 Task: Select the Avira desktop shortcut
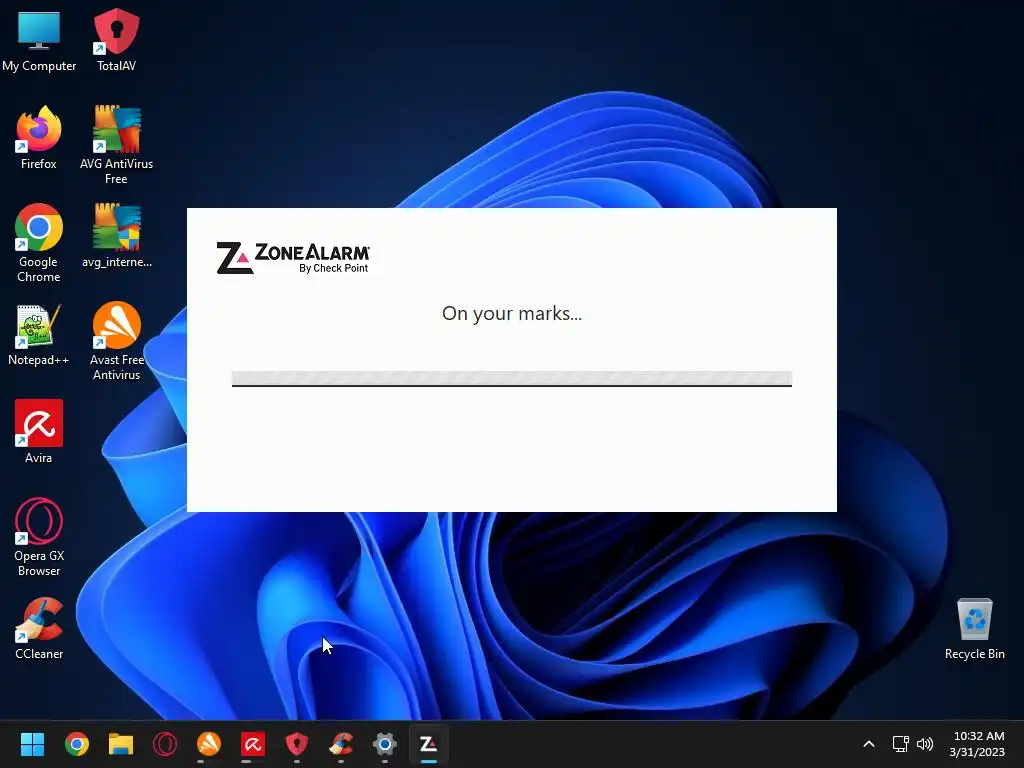(x=39, y=432)
